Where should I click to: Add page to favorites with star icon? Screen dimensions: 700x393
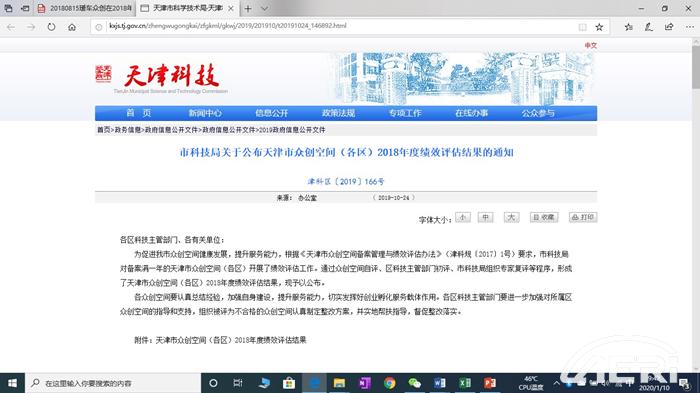(599, 27)
